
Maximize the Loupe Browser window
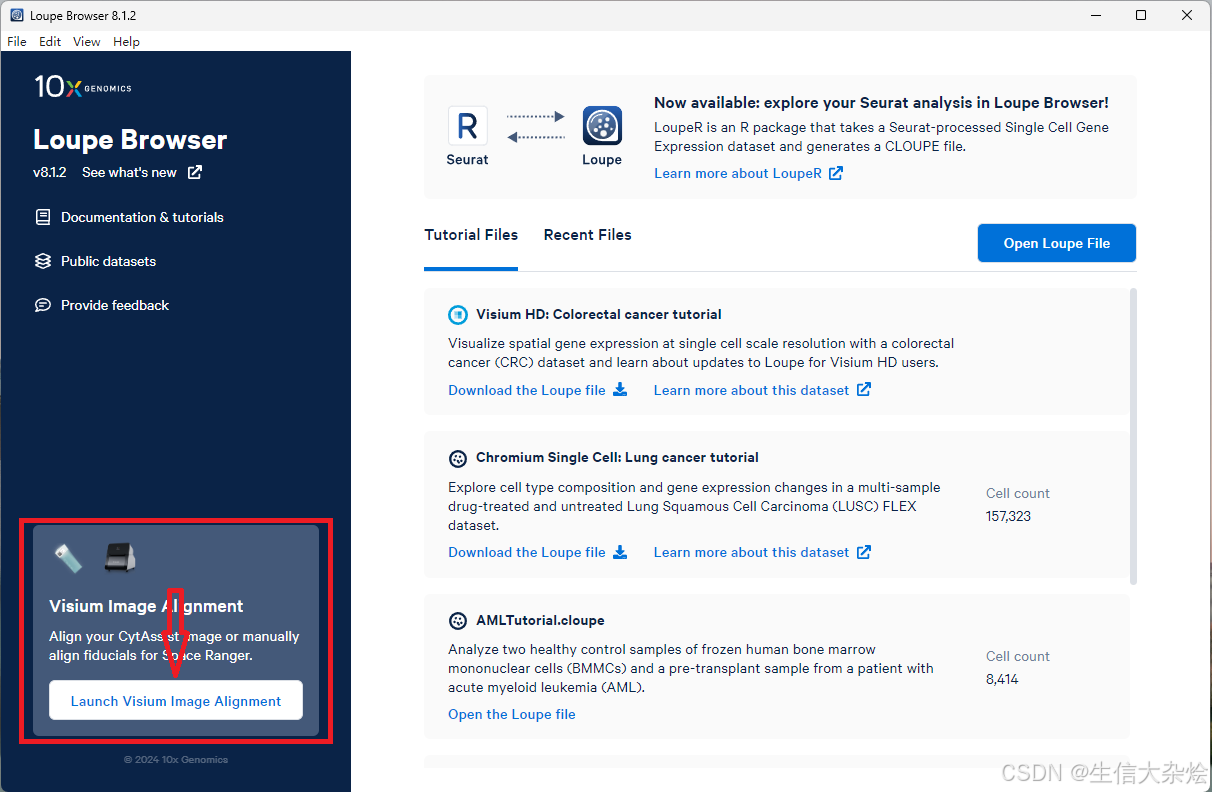(x=1141, y=15)
